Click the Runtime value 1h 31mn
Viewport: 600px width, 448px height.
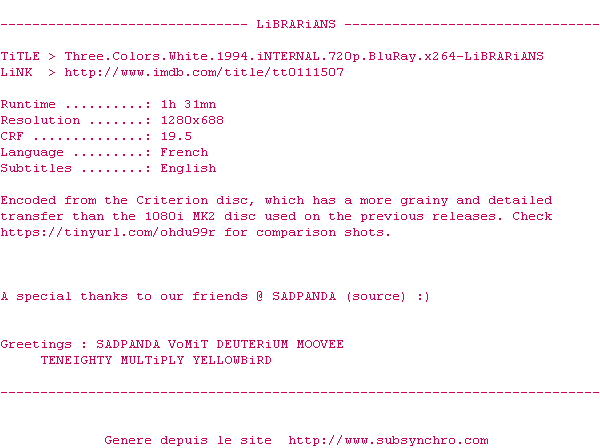188,104
